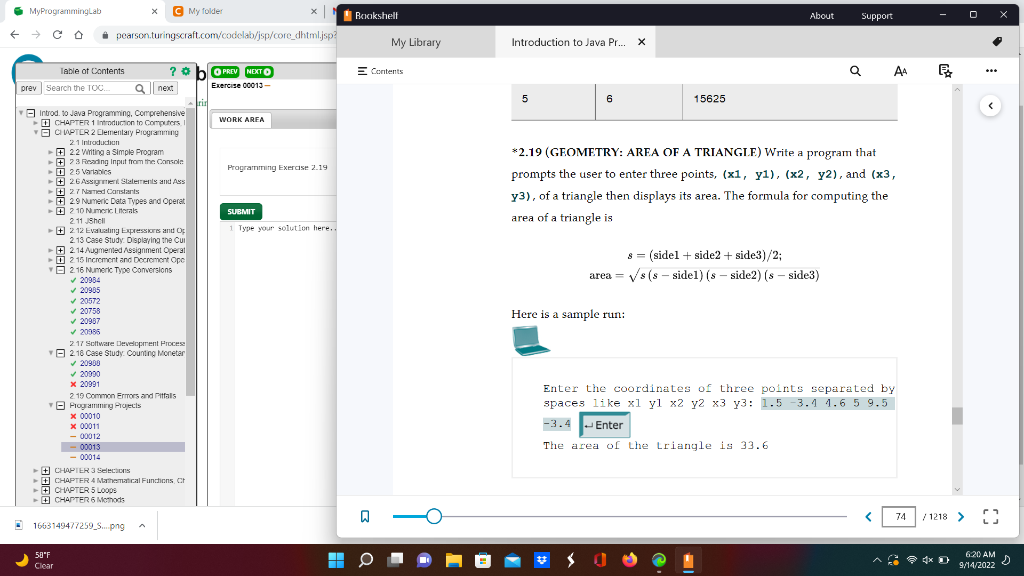
Task: Expand 2.2 Writing a Simple Program
Action: pyautogui.click(x=61, y=152)
